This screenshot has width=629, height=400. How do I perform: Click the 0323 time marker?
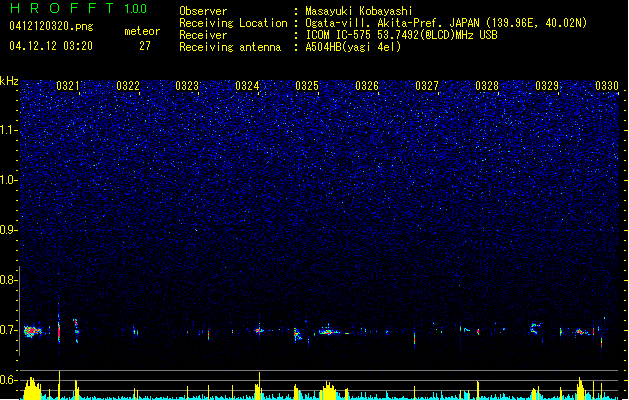pos(187,85)
